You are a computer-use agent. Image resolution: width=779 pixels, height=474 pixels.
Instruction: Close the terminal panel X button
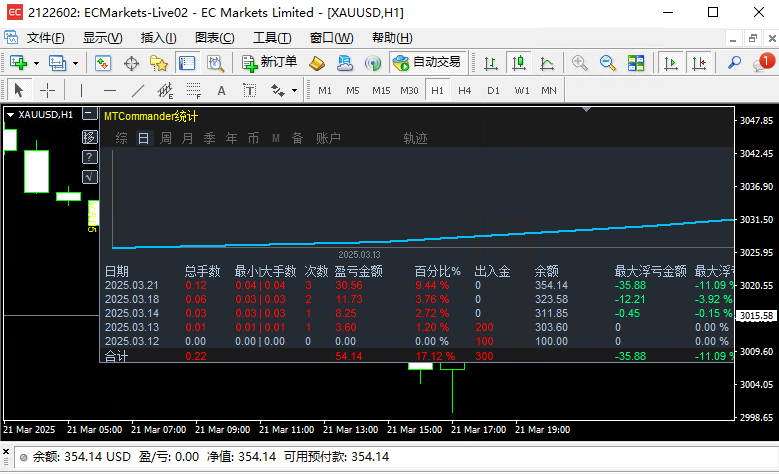[x=6, y=452]
